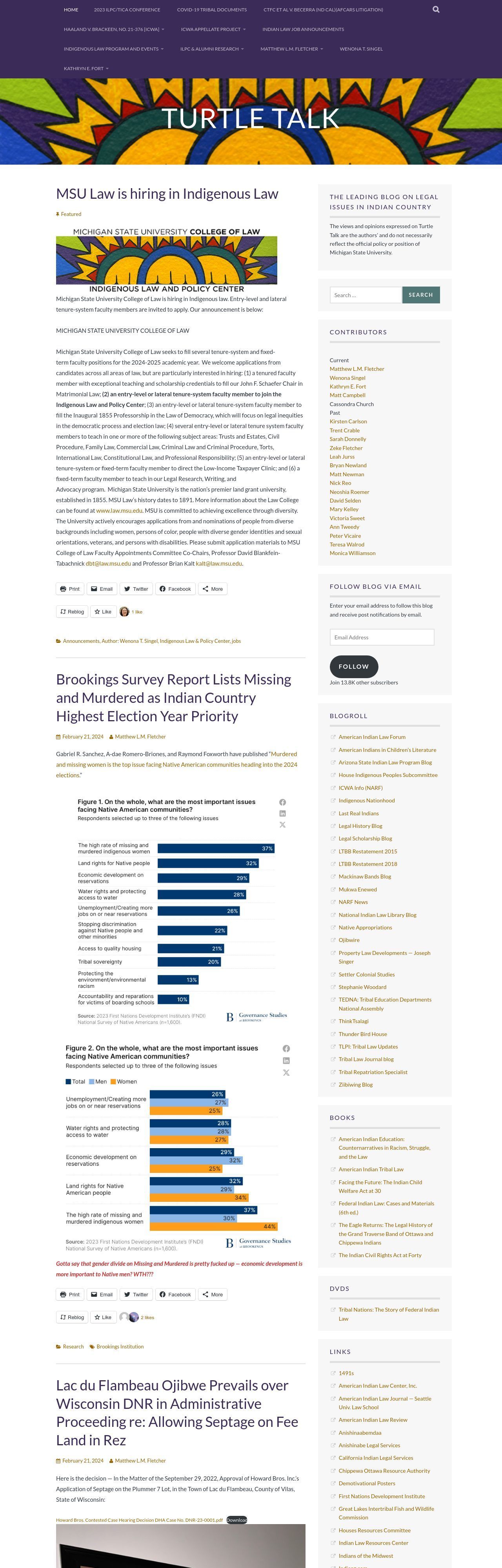Click Facebook share icon on Figure 1
Screen dimensions: 502x1568
click(x=282, y=802)
